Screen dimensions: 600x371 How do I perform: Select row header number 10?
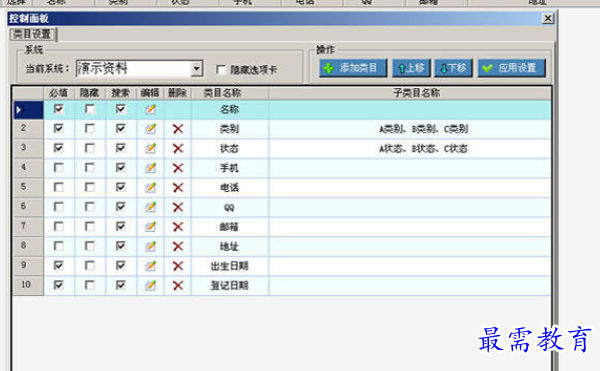(28, 285)
